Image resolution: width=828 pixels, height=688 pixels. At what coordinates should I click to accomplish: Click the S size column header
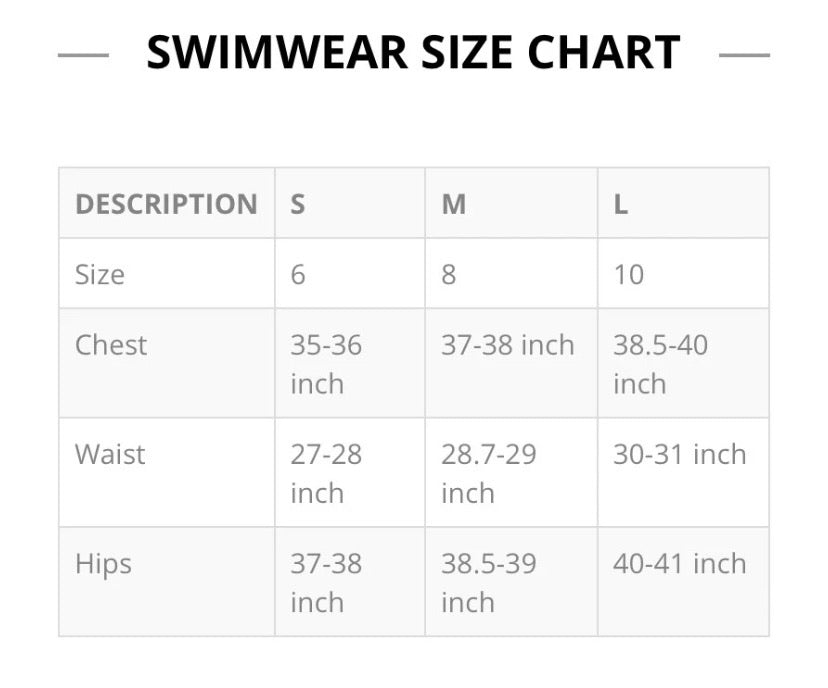pos(298,204)
